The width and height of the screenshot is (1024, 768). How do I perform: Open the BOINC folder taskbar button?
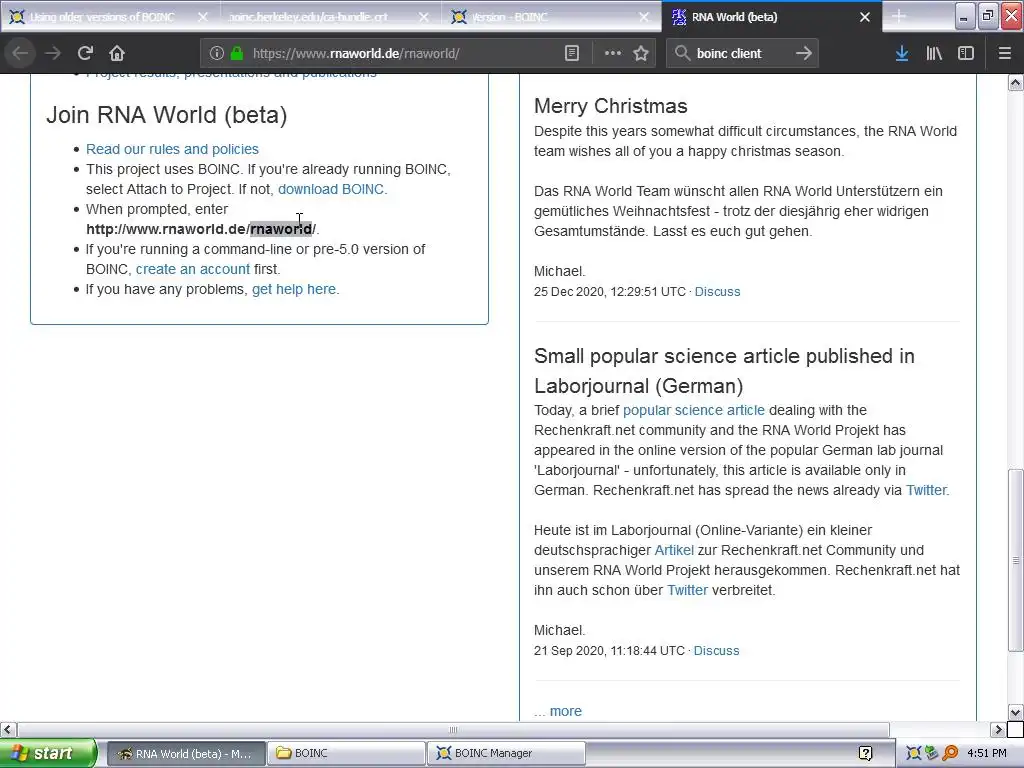click(x=346, y=754)
